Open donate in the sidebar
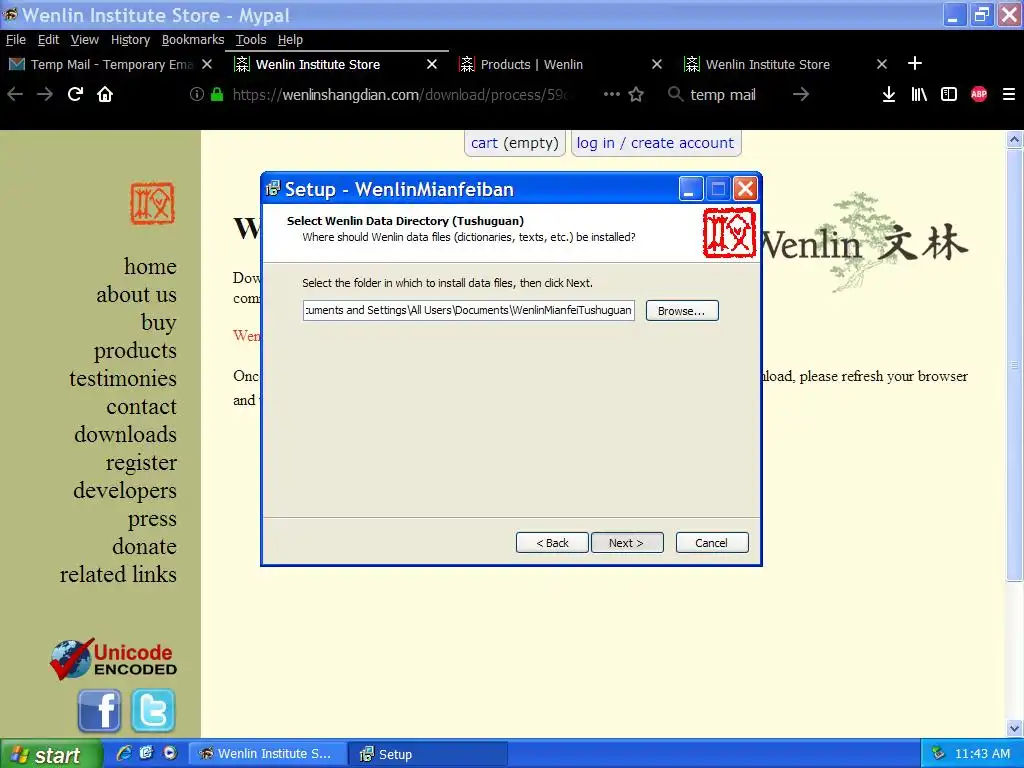Screen dimensions: 1024x768 click(144, 547)
